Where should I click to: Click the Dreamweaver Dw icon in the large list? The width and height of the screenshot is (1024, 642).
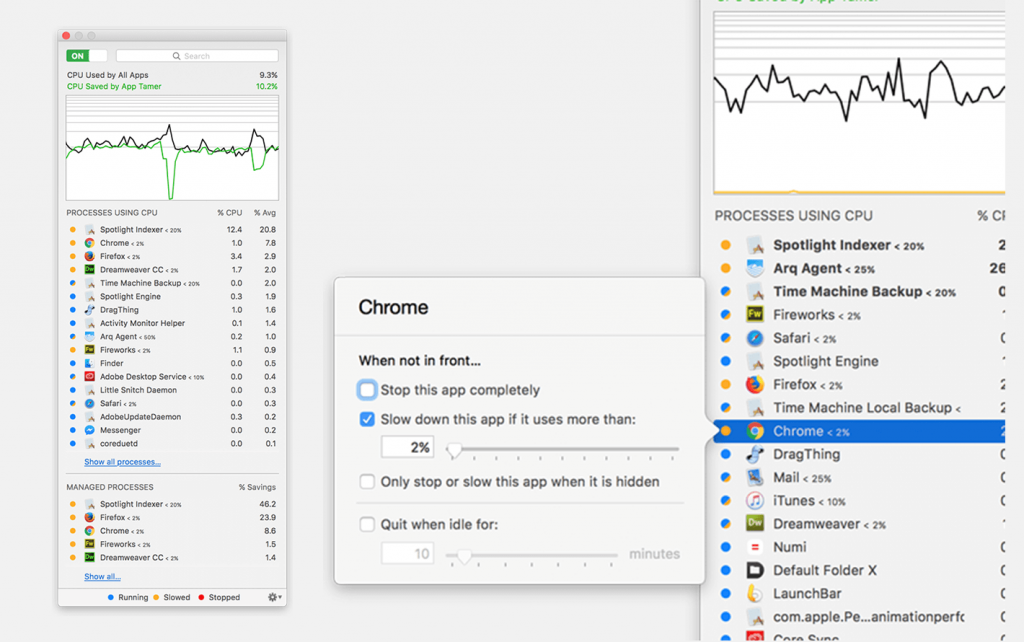pos(755,524)
